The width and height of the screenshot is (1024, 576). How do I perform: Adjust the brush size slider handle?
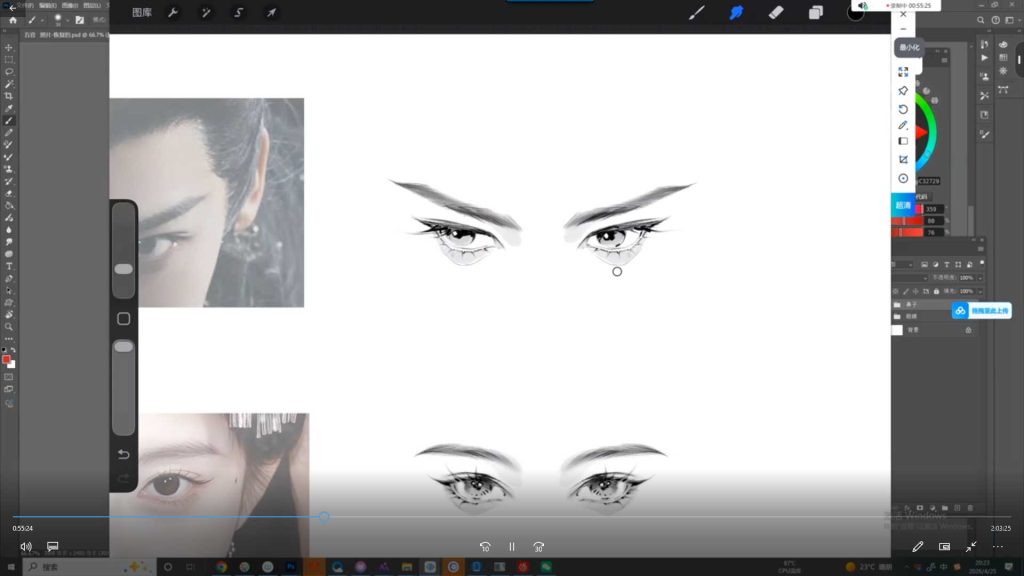coord(123,269)
